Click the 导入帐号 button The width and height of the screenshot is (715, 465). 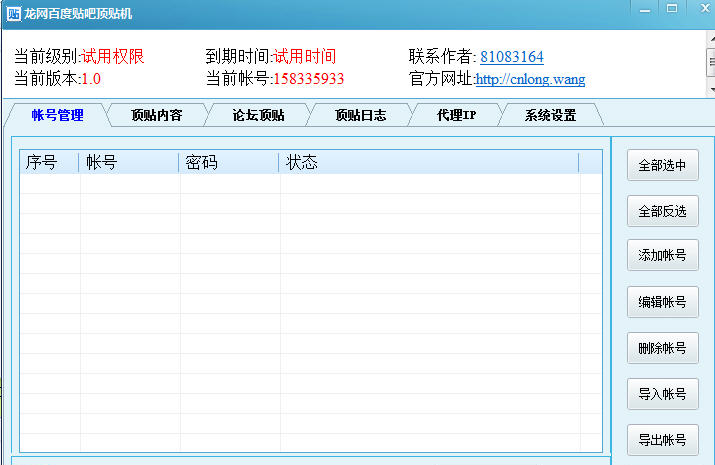click(x=663, y=394)
